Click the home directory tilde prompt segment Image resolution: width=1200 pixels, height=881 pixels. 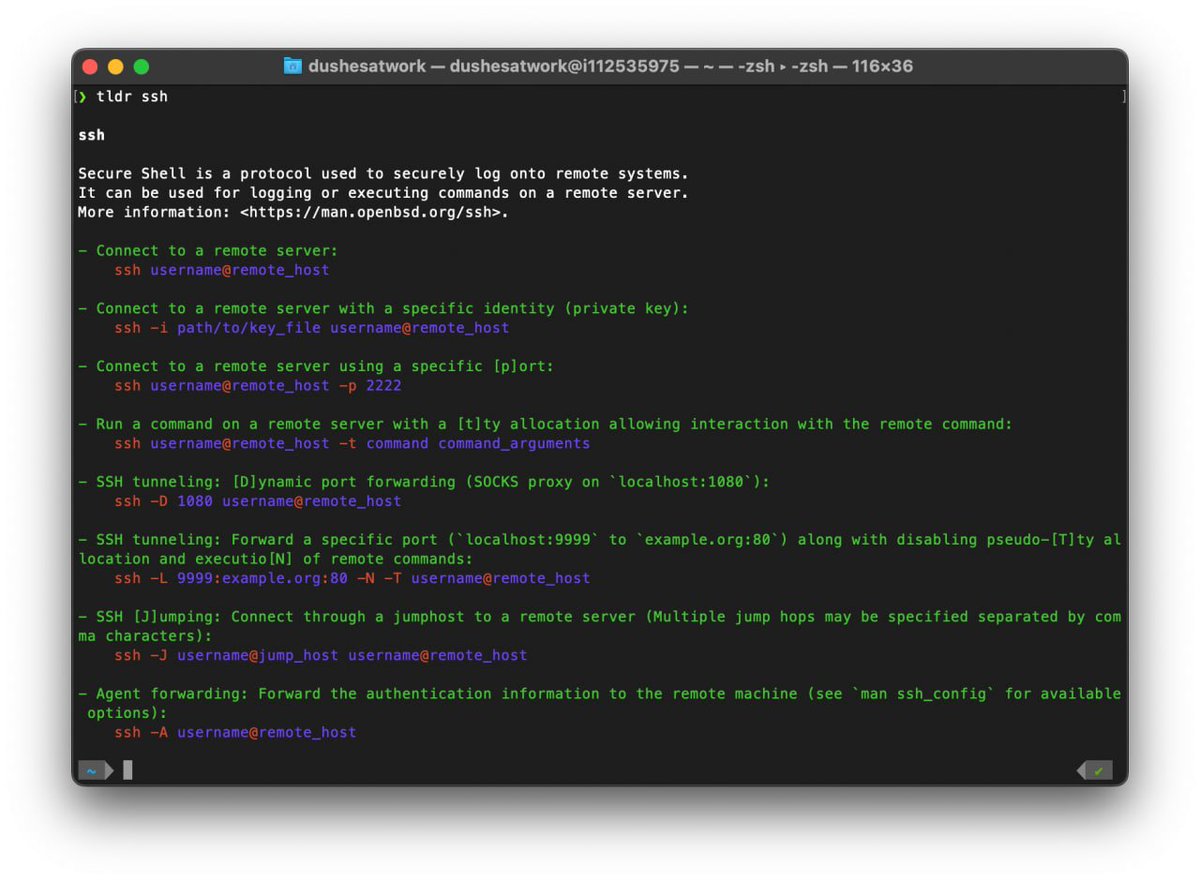(x=94, y=771)
